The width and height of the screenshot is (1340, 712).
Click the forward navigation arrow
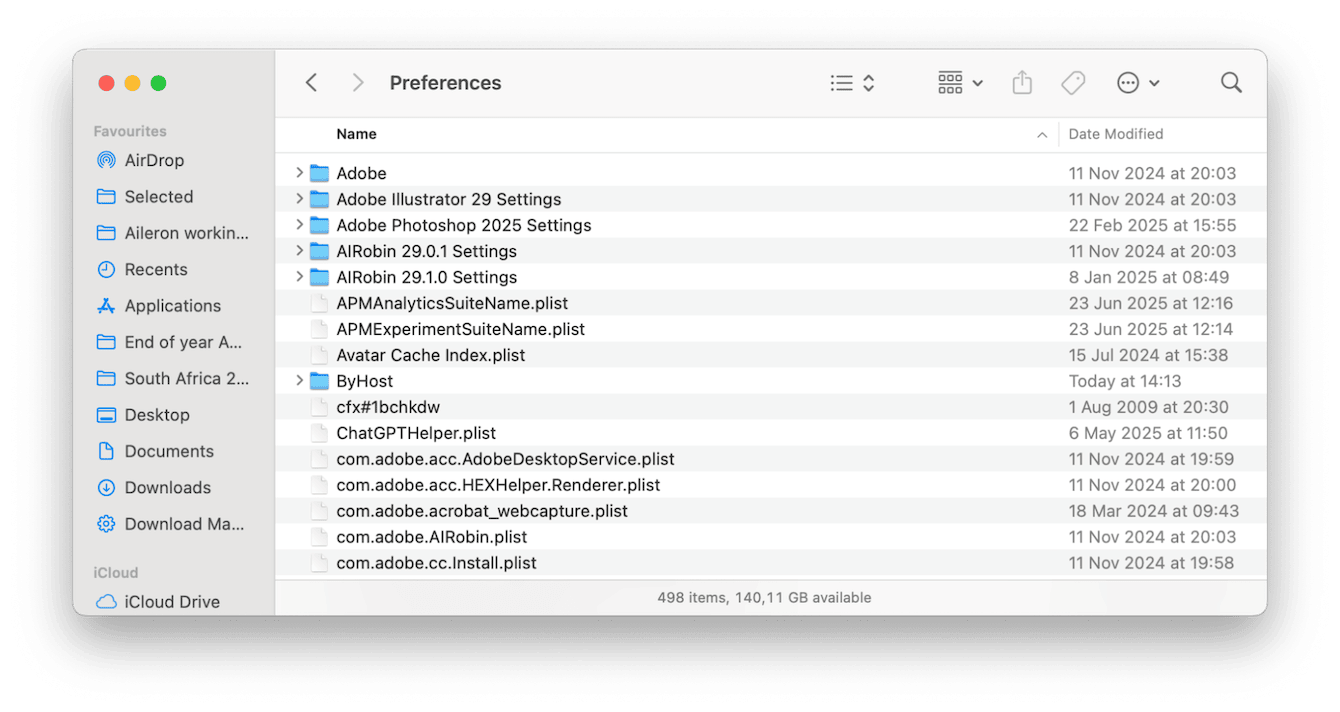pyautogui.click(x=357, y=83)
